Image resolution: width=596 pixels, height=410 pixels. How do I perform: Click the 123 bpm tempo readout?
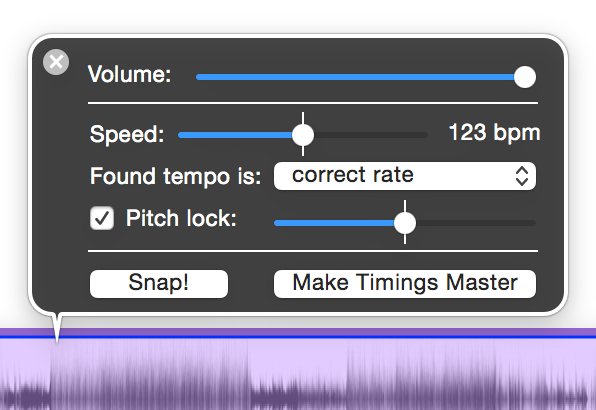click(x=495, y=133)
